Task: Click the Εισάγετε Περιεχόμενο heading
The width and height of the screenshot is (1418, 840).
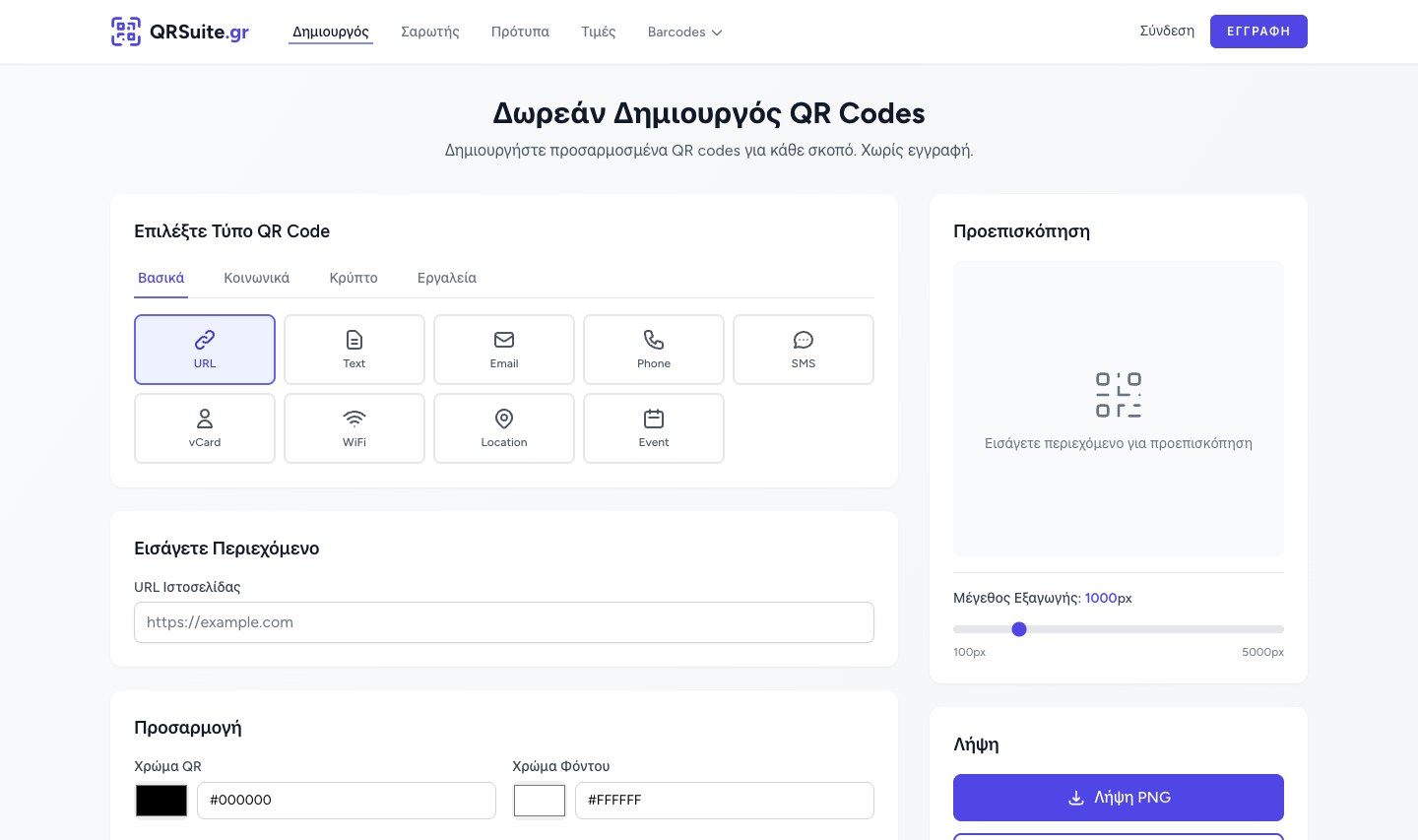Action: tap(226, 549)
